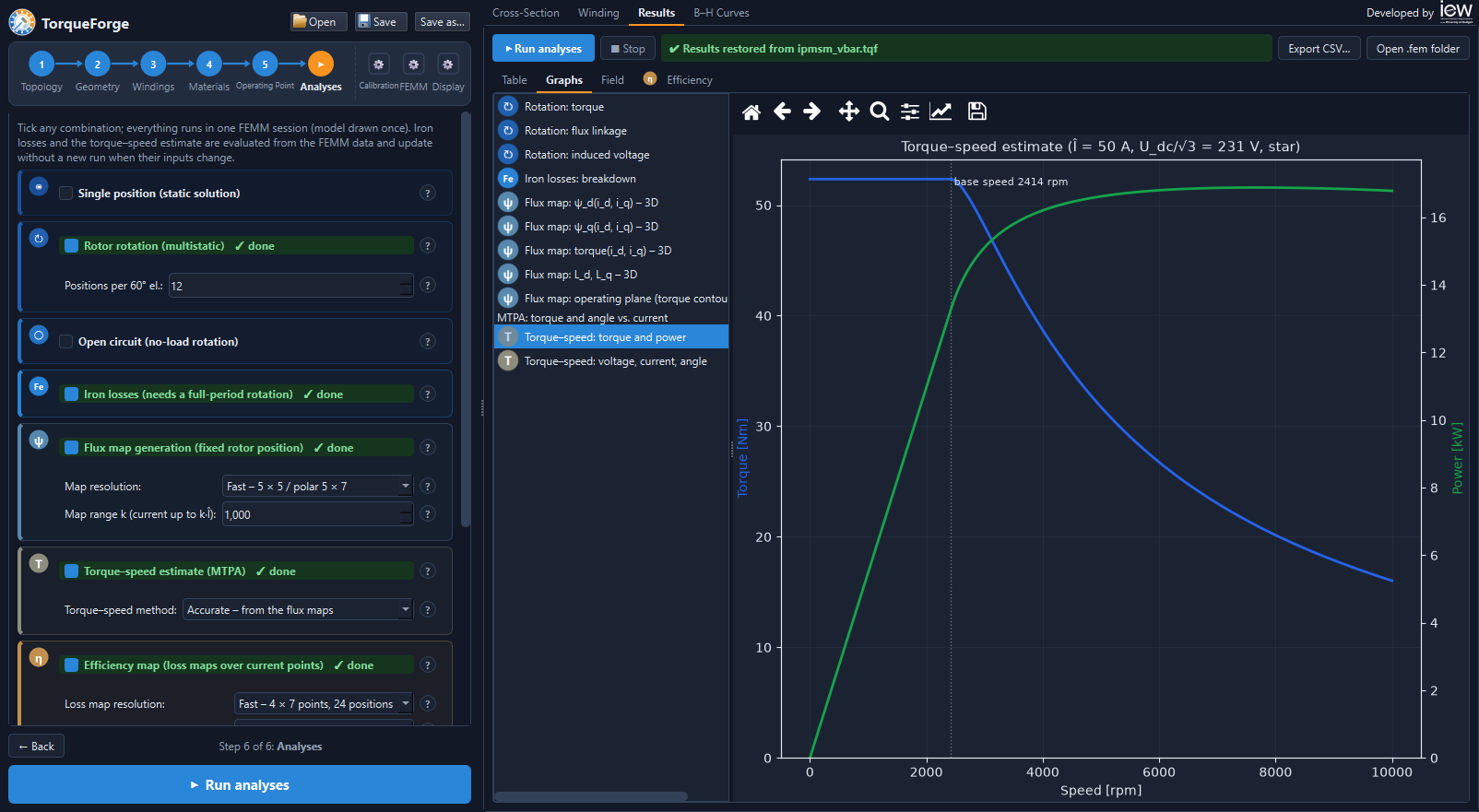Save the figure with floppy disk icon

click(x=977, y=112)
